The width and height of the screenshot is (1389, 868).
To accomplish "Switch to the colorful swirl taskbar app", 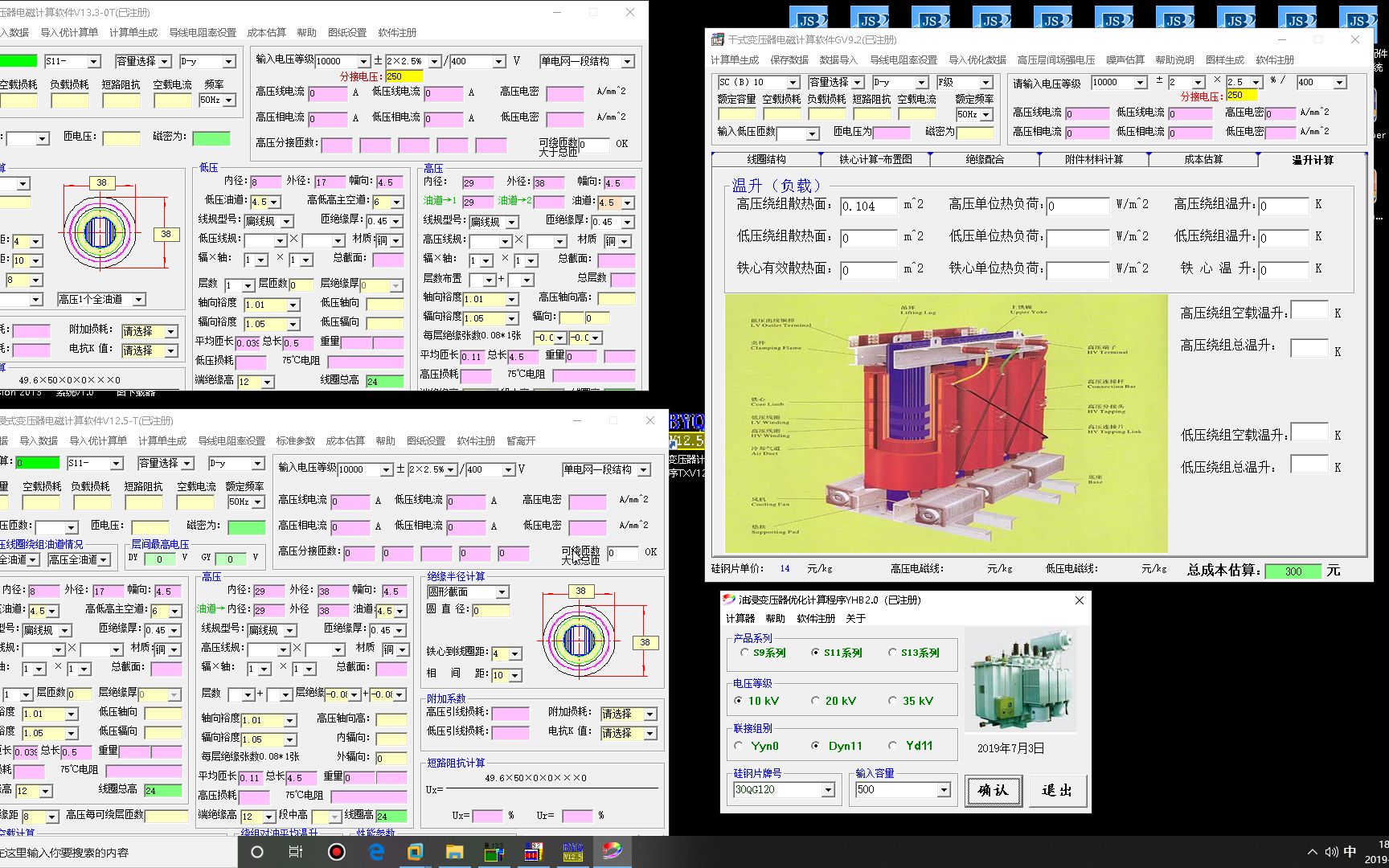I will pyautogui.click(x=612, y=852).
